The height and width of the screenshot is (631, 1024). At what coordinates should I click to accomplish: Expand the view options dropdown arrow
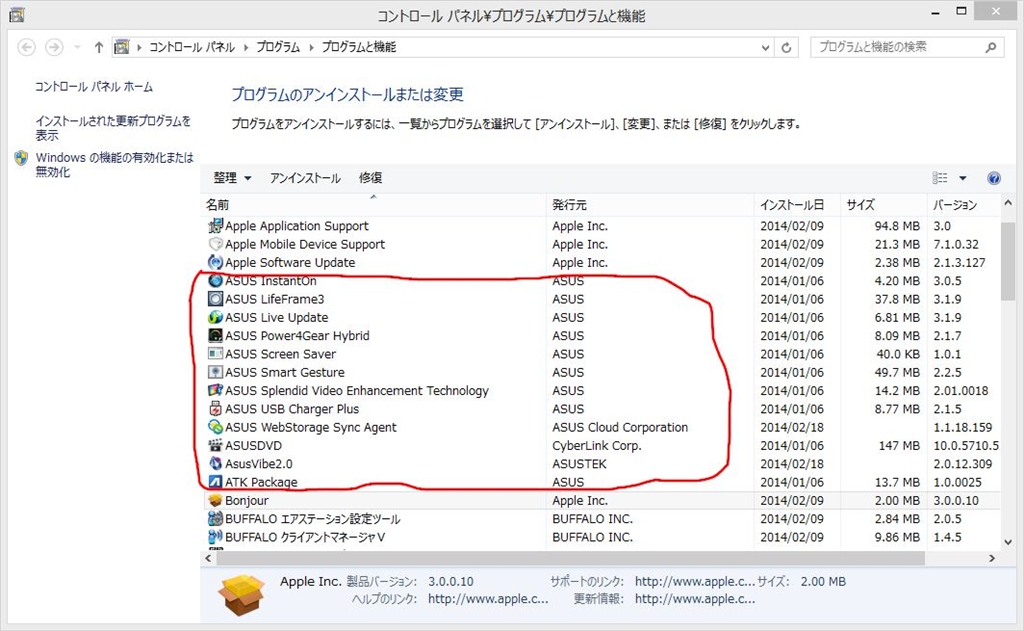pyautogui.click(x=963, y=178)
